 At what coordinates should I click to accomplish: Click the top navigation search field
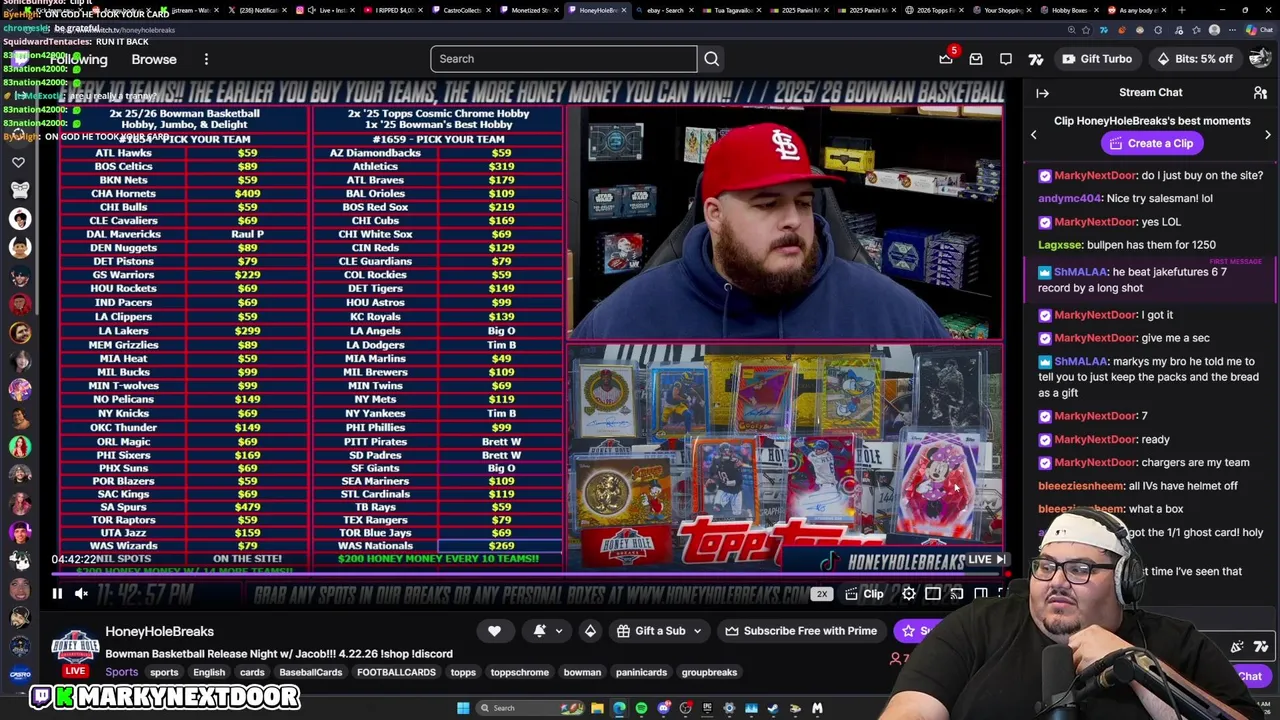point(564,59)
